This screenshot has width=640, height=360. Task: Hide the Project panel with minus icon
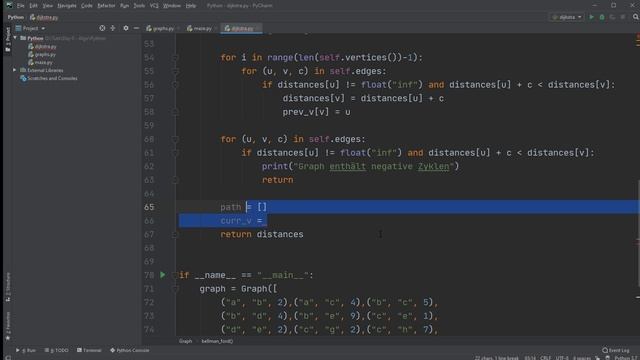click(x=136, y=28)
